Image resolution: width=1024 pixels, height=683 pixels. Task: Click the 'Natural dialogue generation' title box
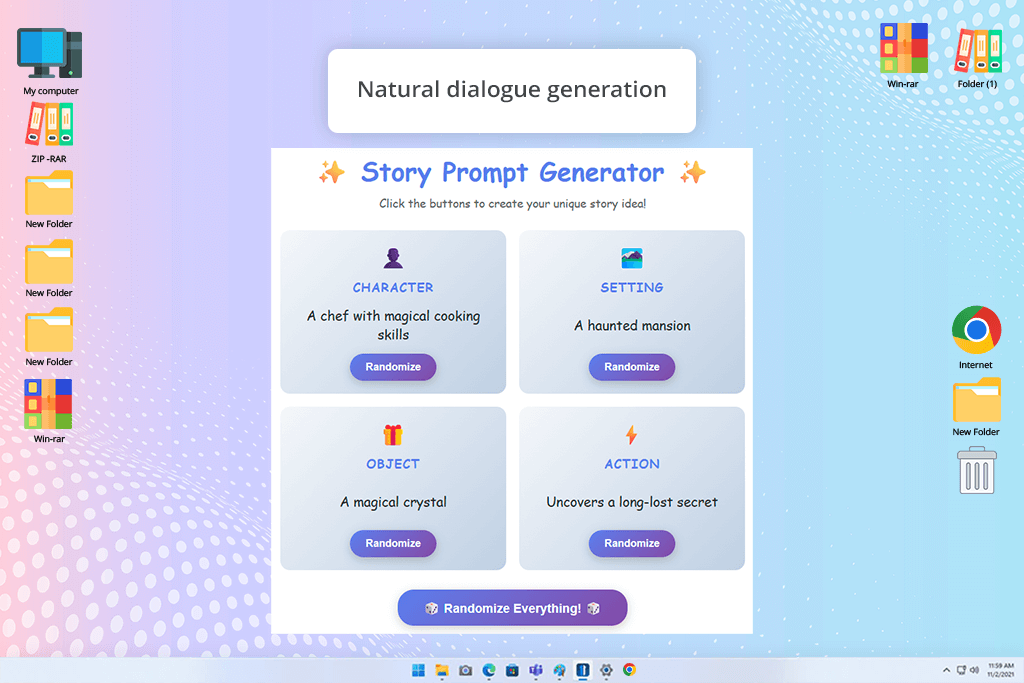(512, 91)
